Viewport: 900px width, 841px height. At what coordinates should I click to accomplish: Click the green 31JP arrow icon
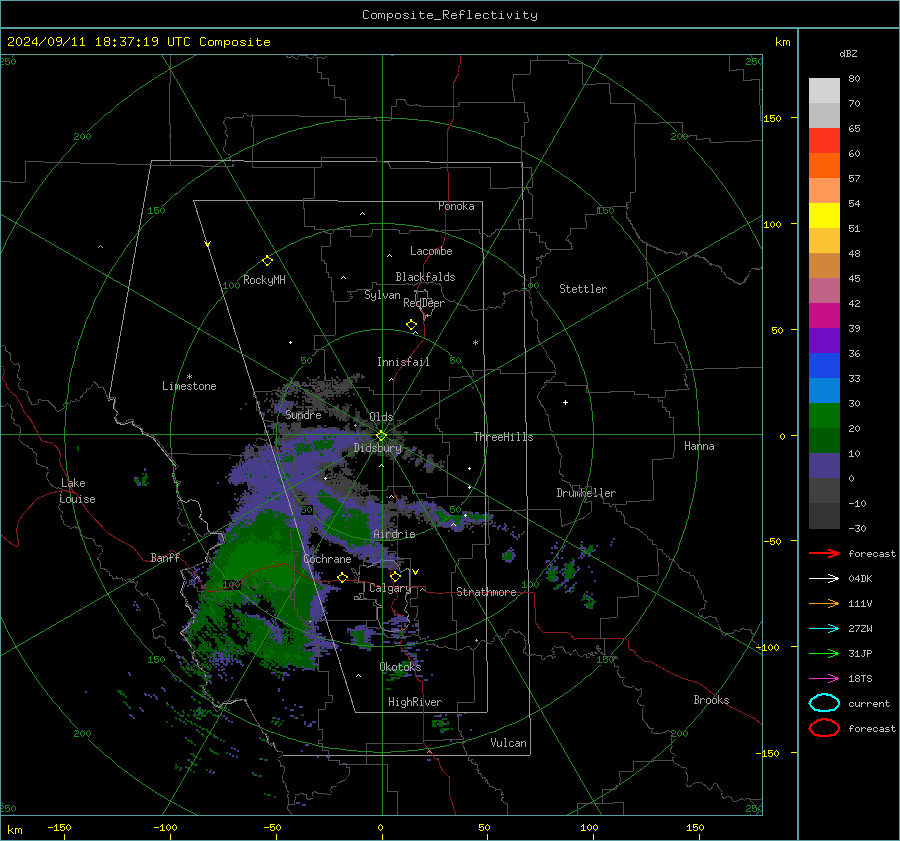point(824,653)
